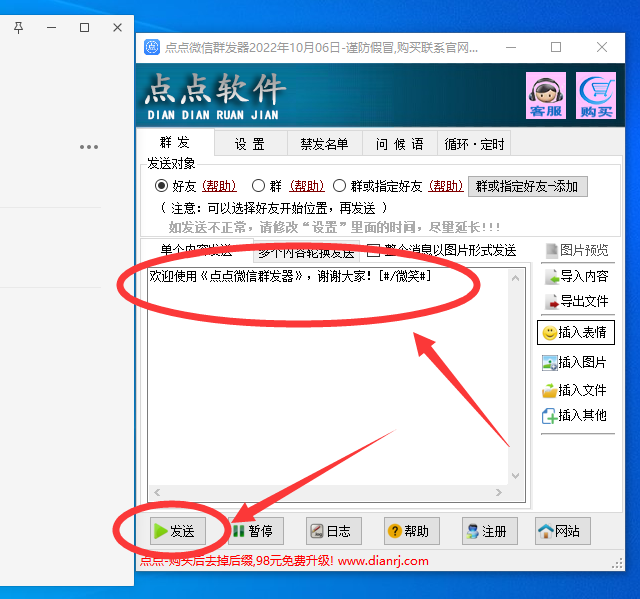
Task: Close the 点点微信群发器 window
Action: tap(602, 47)
